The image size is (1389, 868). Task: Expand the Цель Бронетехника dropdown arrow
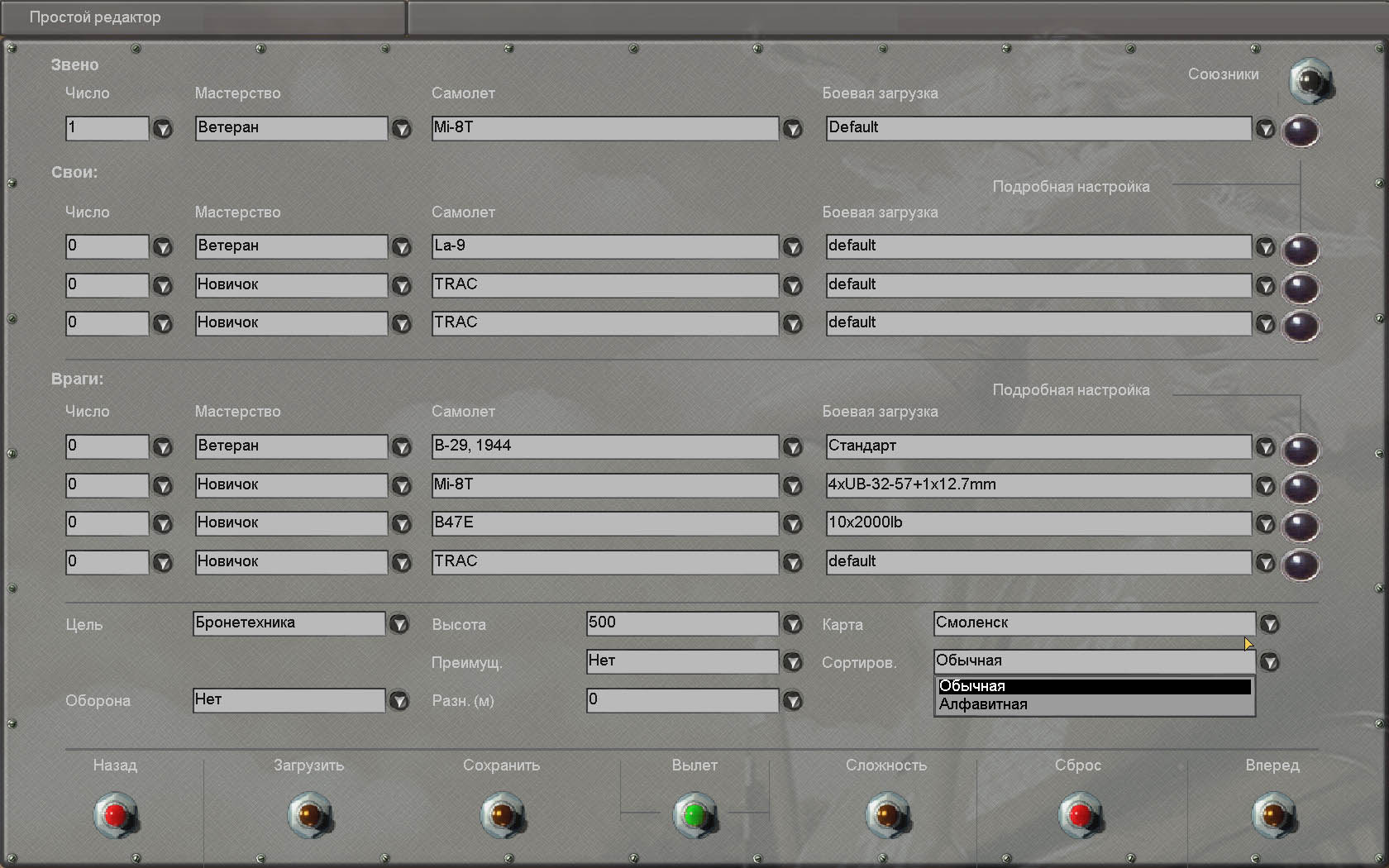point(399,624)
